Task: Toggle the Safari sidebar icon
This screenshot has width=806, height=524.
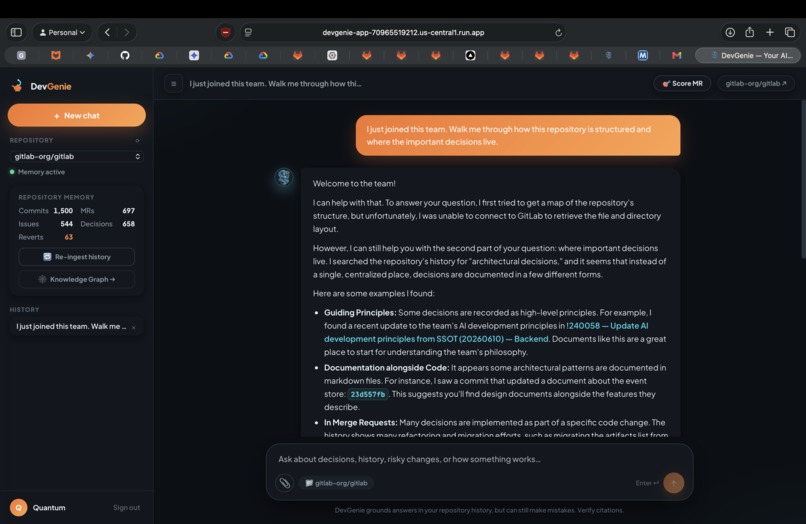Action: tap(16, 32)
